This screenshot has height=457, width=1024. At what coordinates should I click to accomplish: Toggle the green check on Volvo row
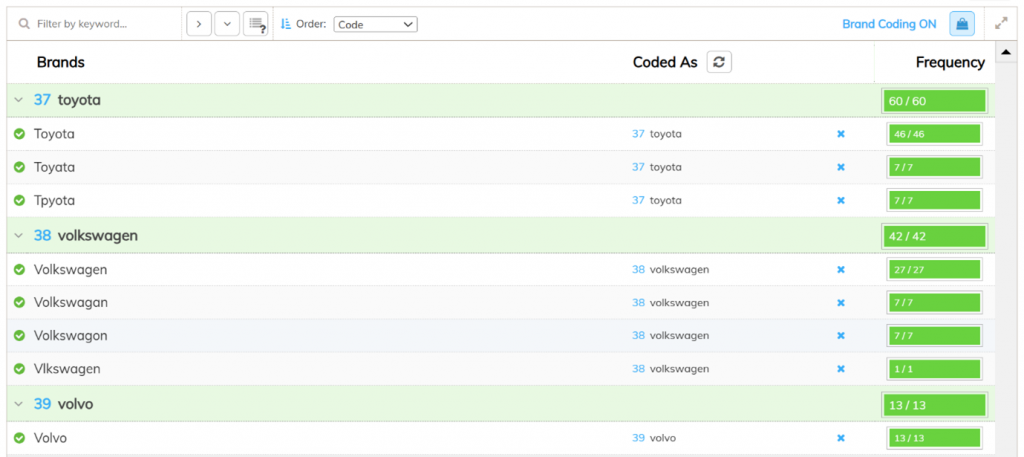pyautogui.click(x=20, y=438)
